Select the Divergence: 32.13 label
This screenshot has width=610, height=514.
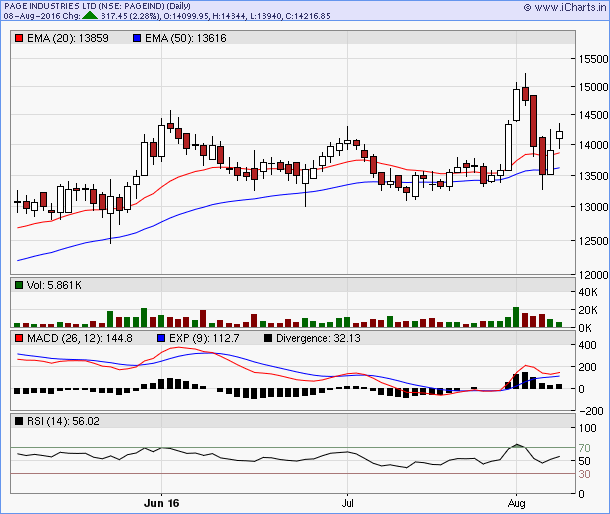pyautogui.click(x=318, y=338)
